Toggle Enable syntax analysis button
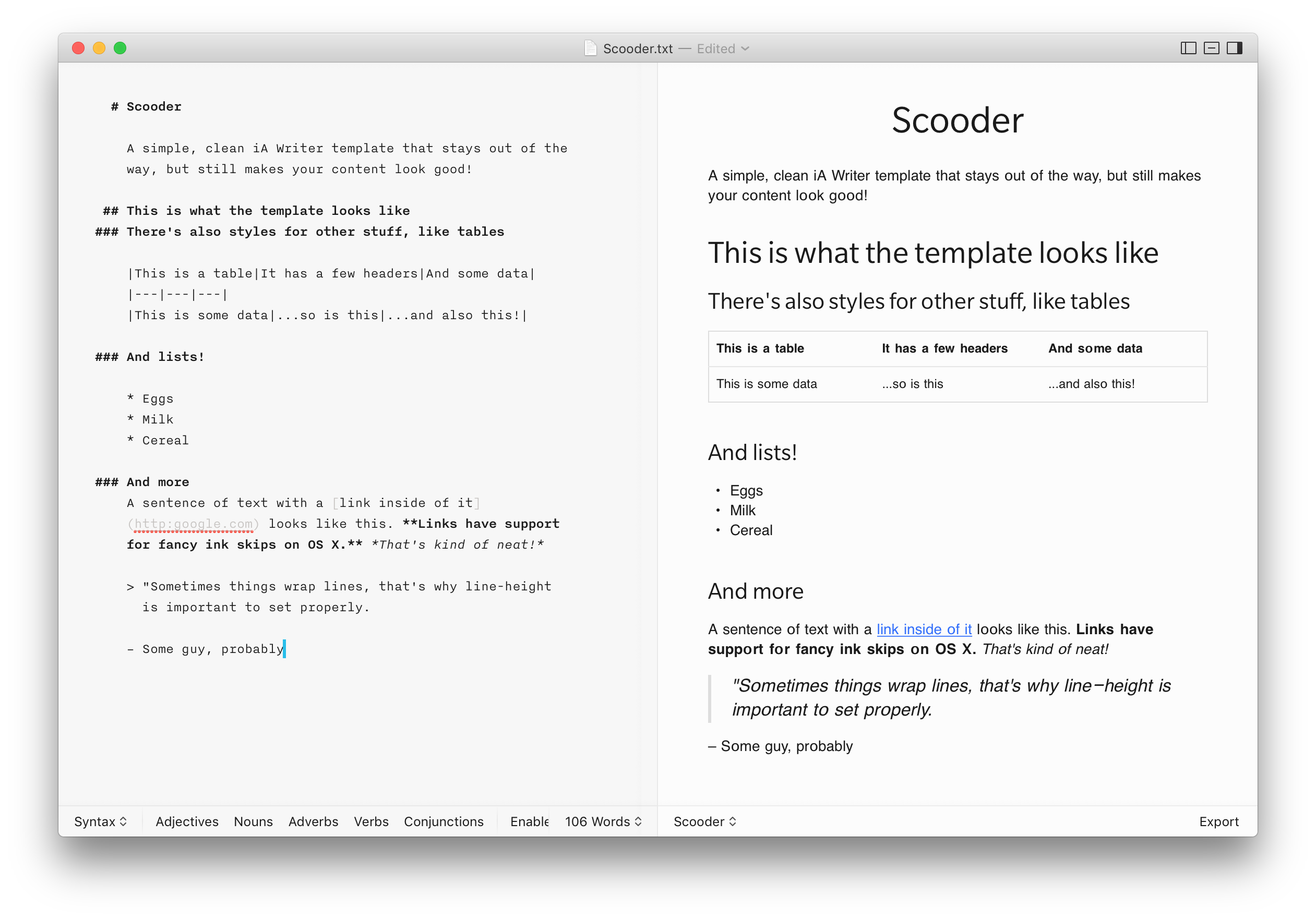1316x920 pixels. pos(529,822)
